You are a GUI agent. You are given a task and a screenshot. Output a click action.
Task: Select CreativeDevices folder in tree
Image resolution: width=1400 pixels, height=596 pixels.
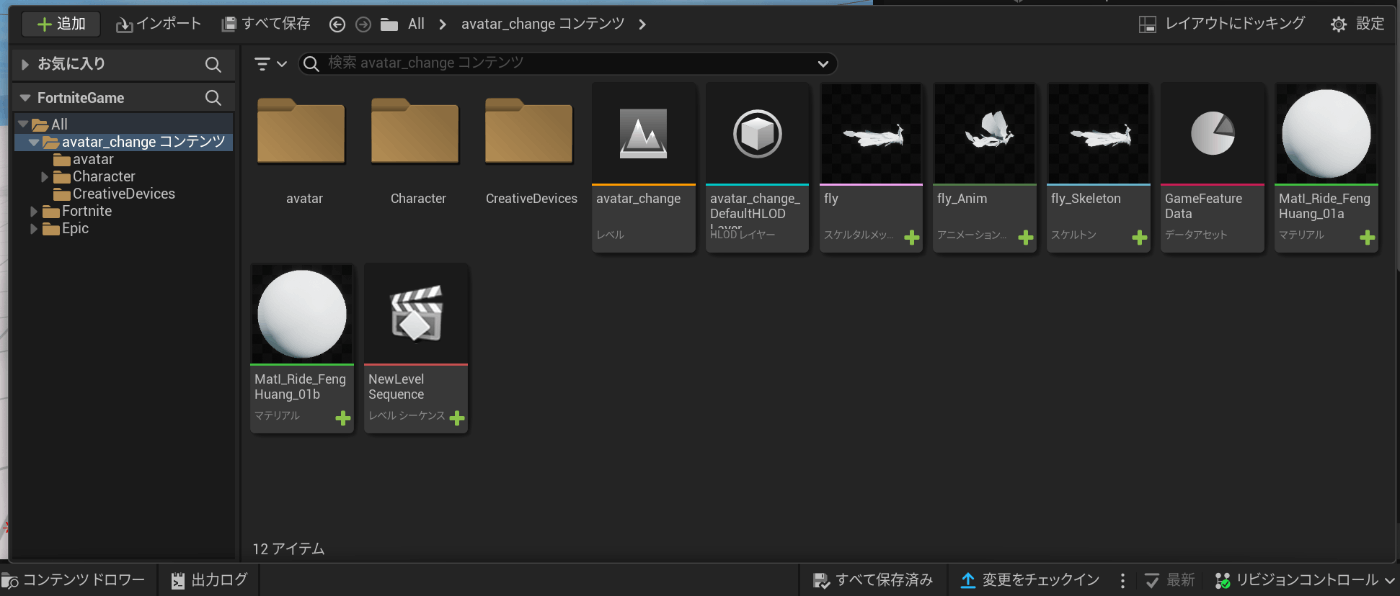pos(113,194)
